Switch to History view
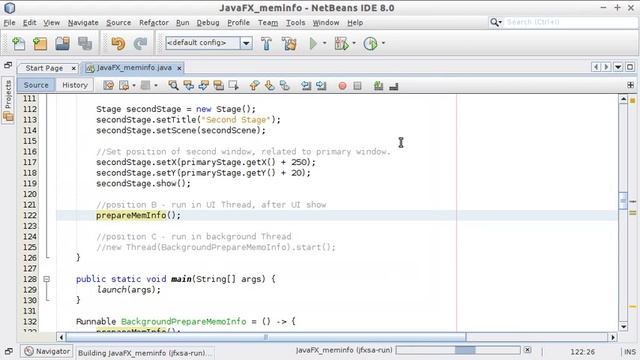 click(x=75, y=85)
